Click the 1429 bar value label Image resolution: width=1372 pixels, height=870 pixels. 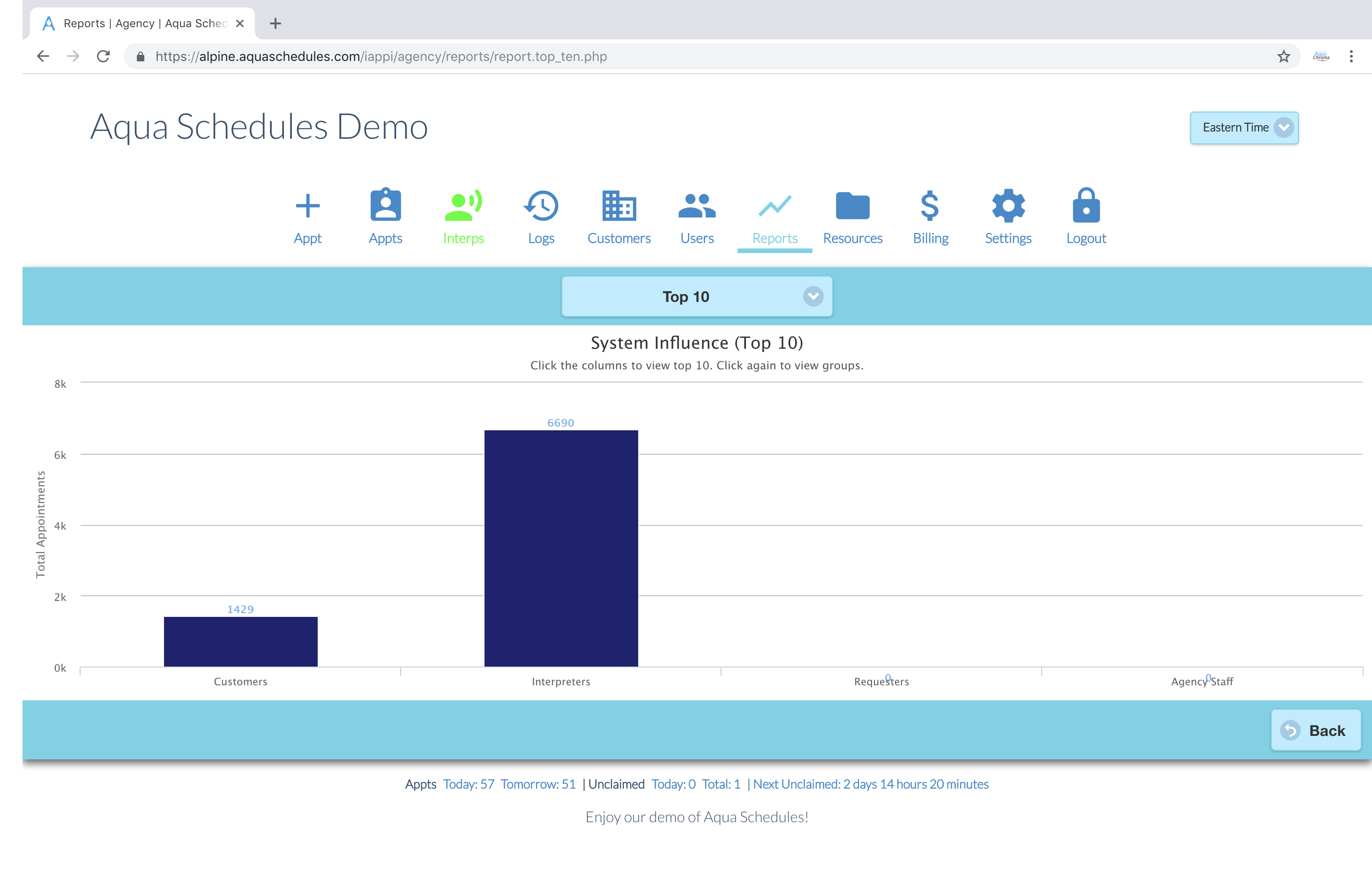pos(240,609)
